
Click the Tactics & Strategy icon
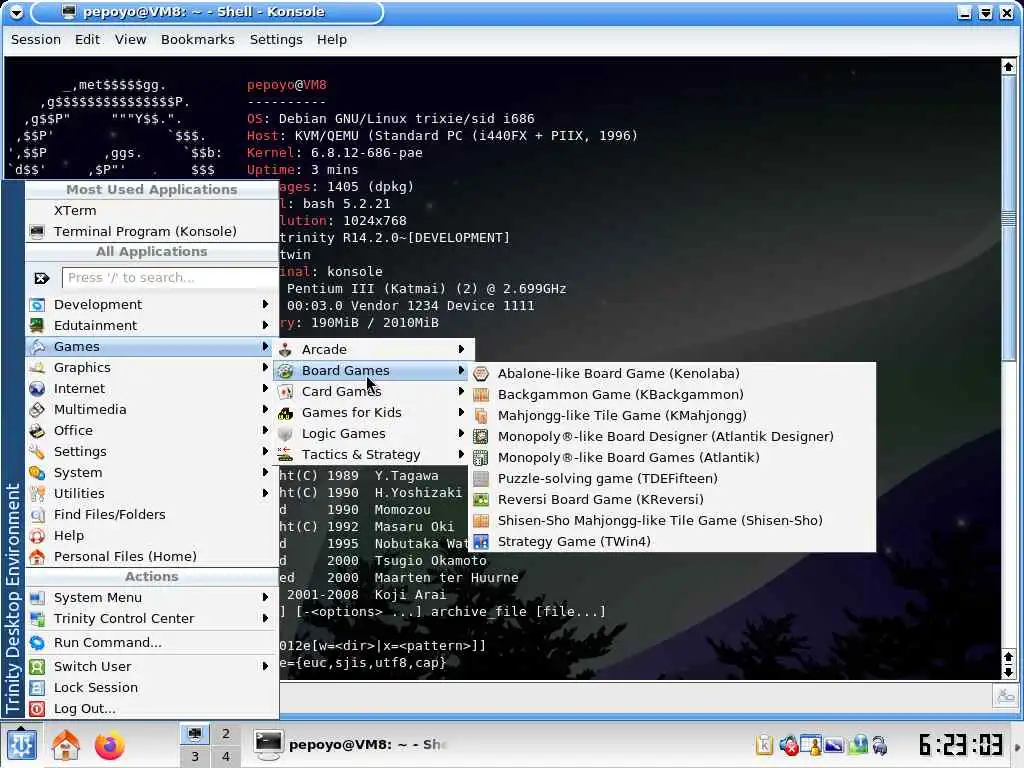point(285,455)
